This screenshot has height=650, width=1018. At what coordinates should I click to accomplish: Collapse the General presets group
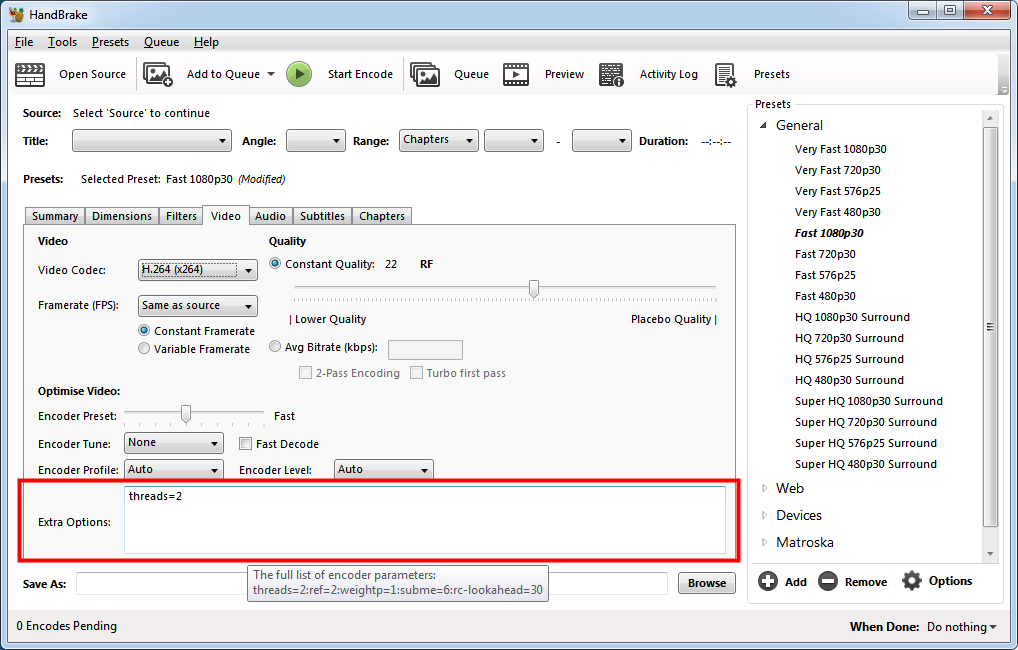pyautogui.click(x=764, y=125)
